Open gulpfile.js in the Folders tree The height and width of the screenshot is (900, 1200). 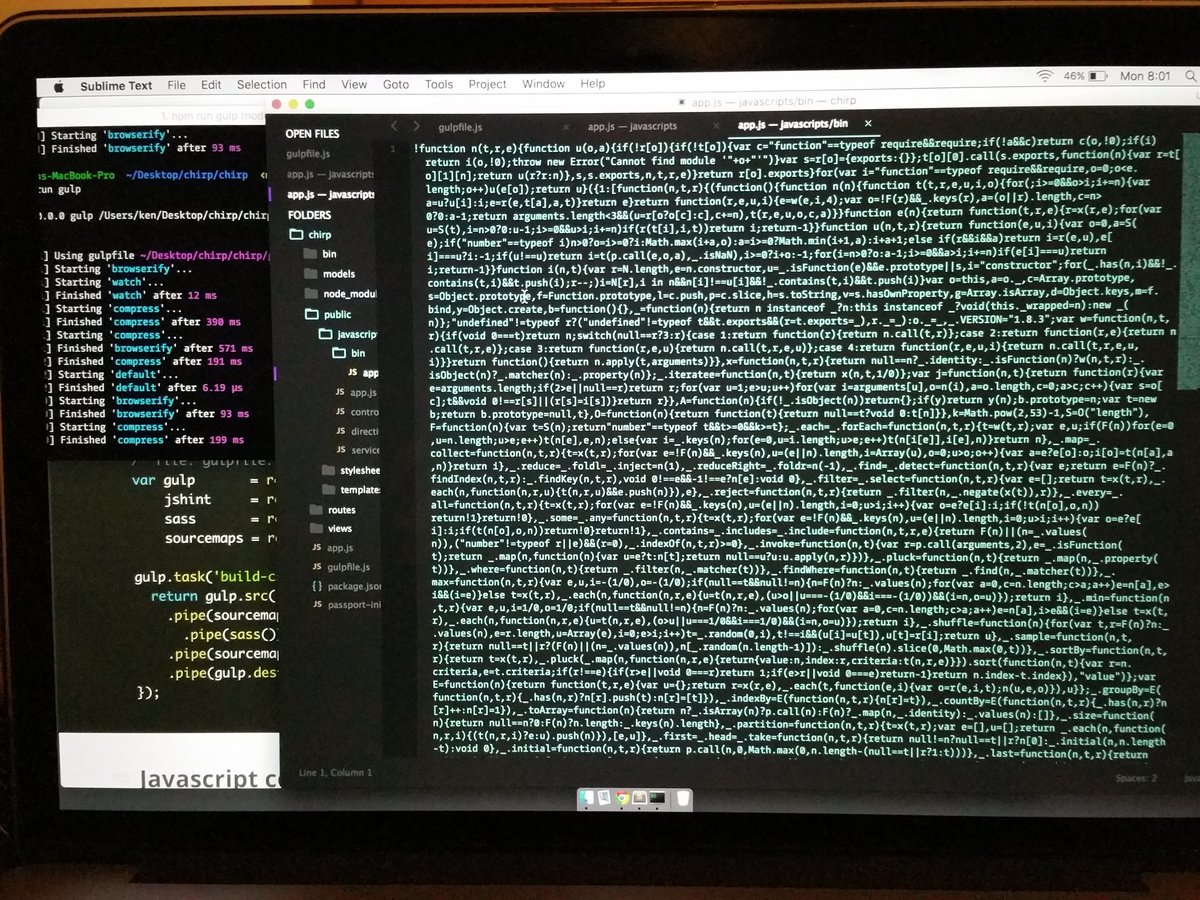tap(341, 567)
